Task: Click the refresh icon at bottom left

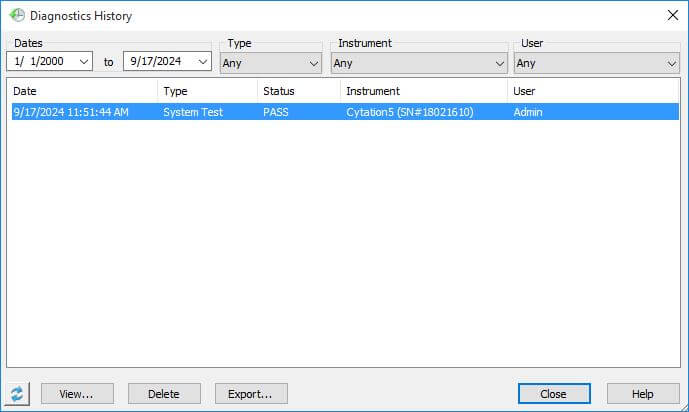Action: coord(16,394)
